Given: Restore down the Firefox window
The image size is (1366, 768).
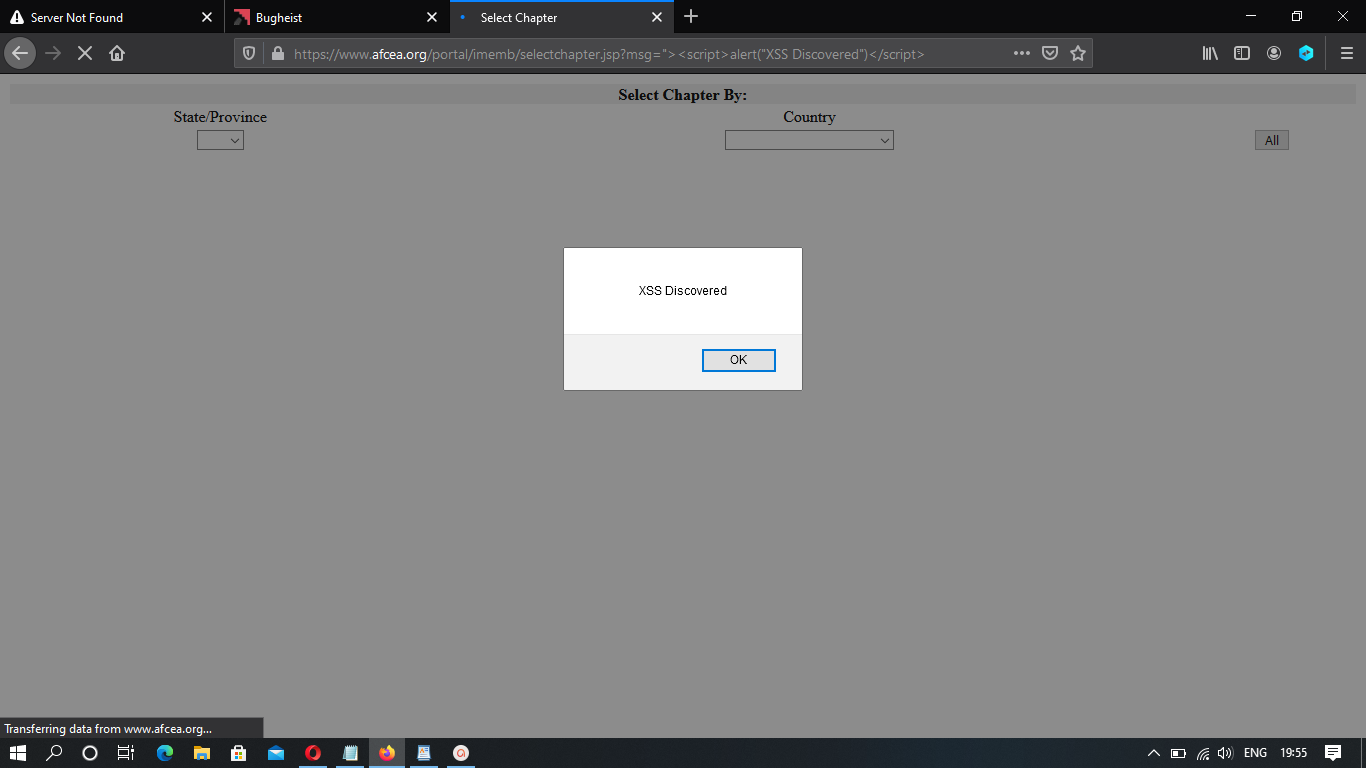Looking at the screenshot, I should (x=1297, y=16).
